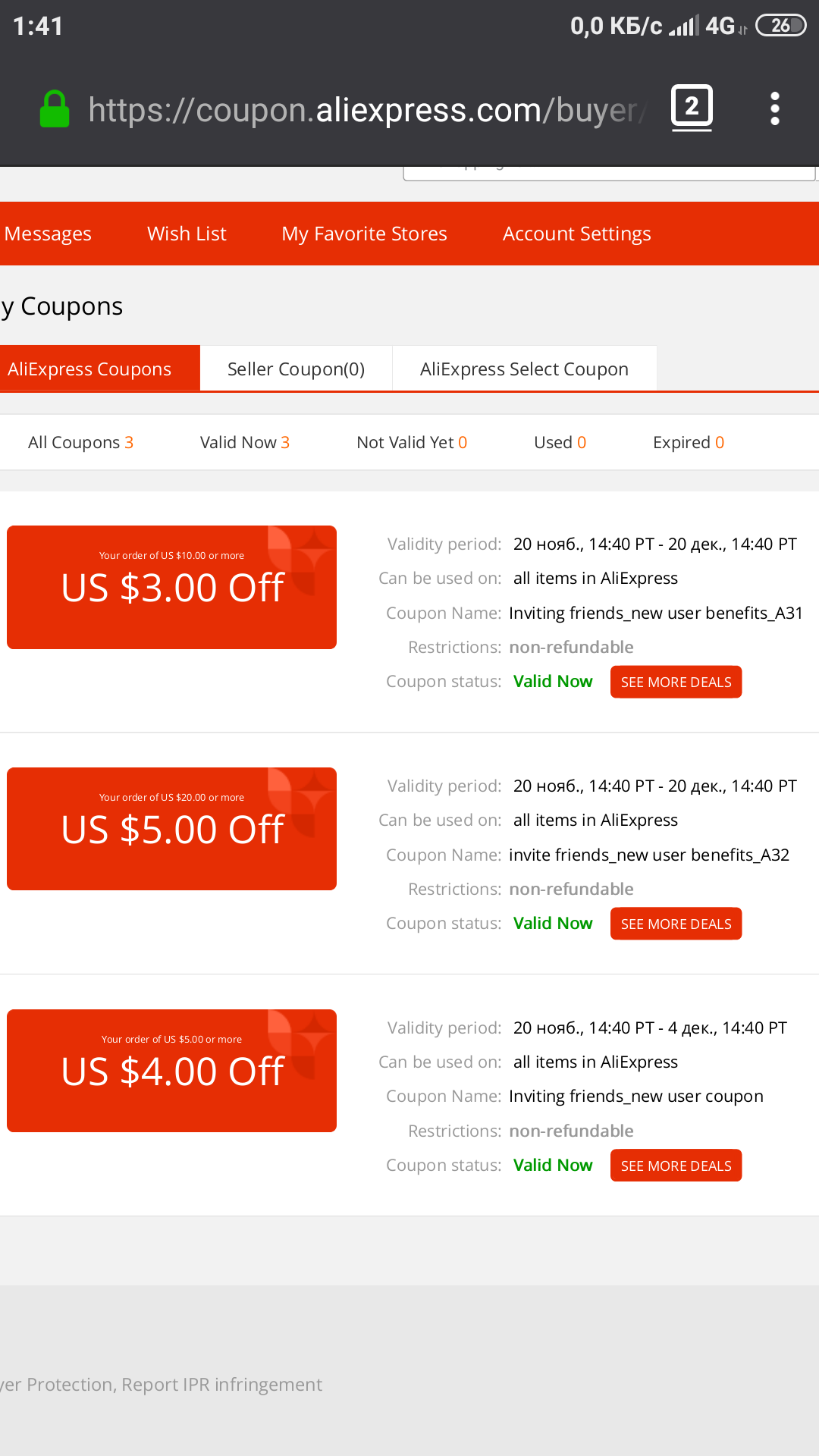The image size is (819, 1456).
Task: Select the AliExpress Coupons tab
Action: click(x=100, y=369)
